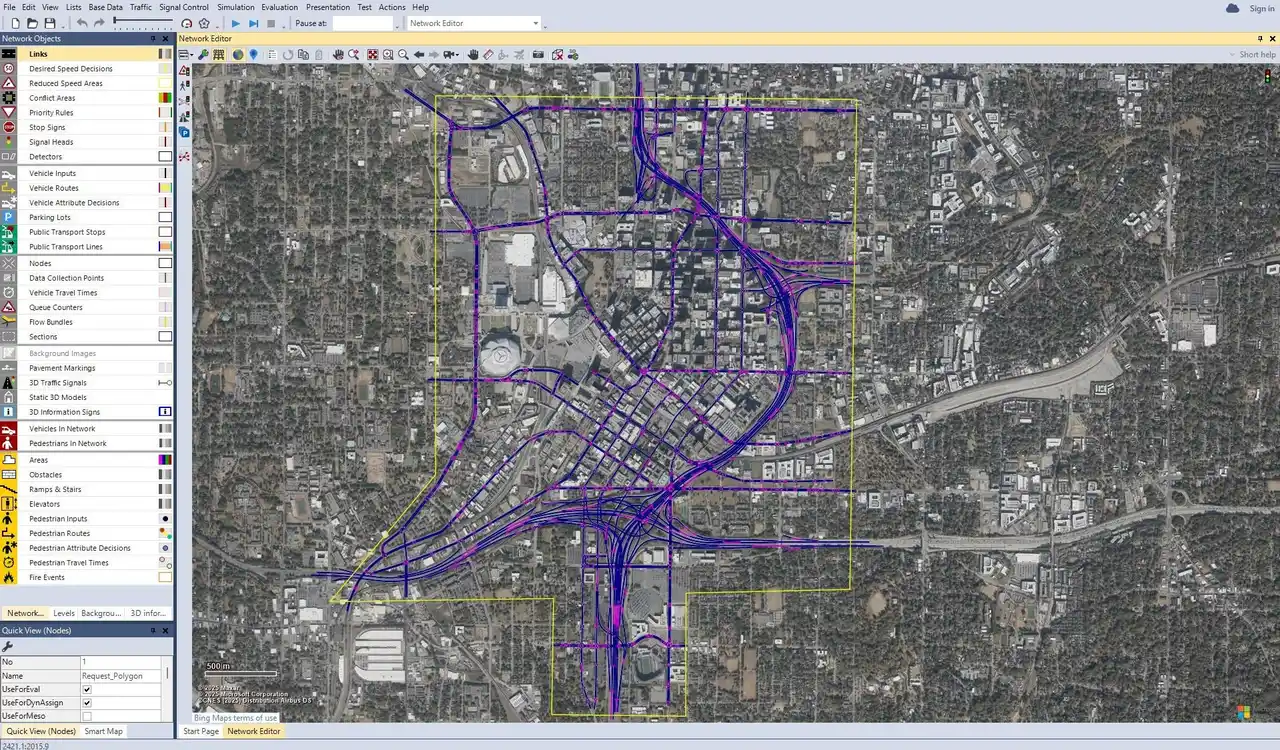
Task: Uncheck the UseForEval checkbox
Action: click(87, 690)
